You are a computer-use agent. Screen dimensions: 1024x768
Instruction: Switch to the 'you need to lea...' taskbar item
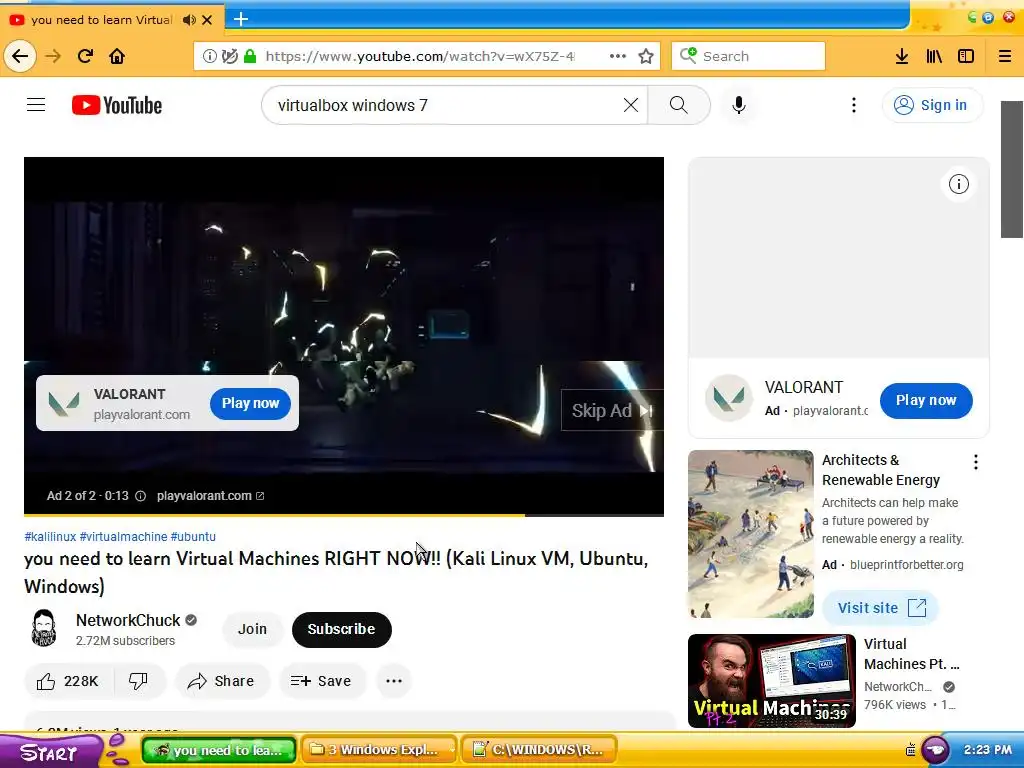coord(219,750)
